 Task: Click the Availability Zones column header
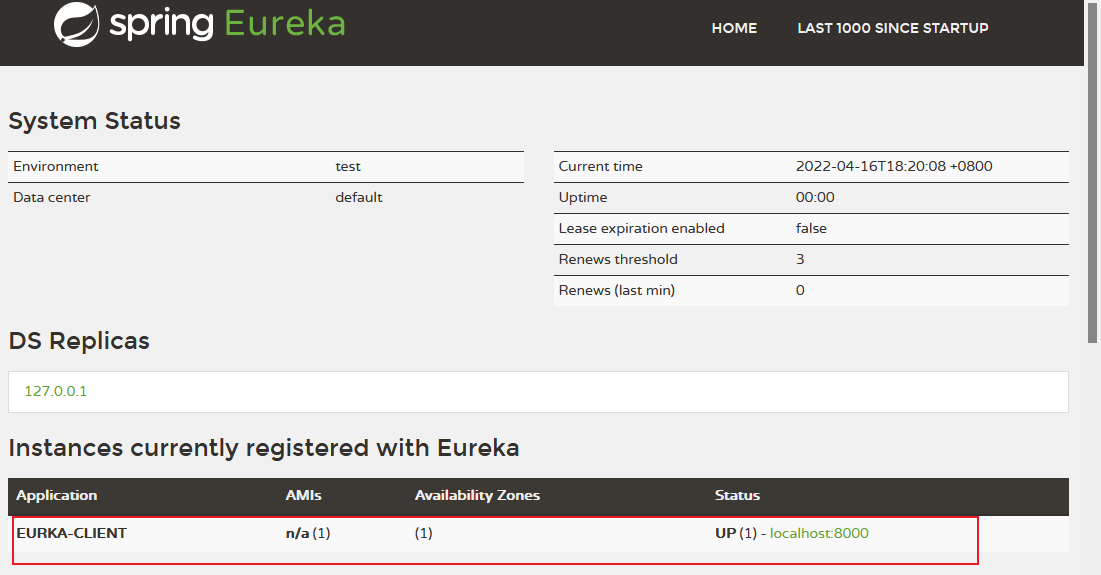click(477, 495)
